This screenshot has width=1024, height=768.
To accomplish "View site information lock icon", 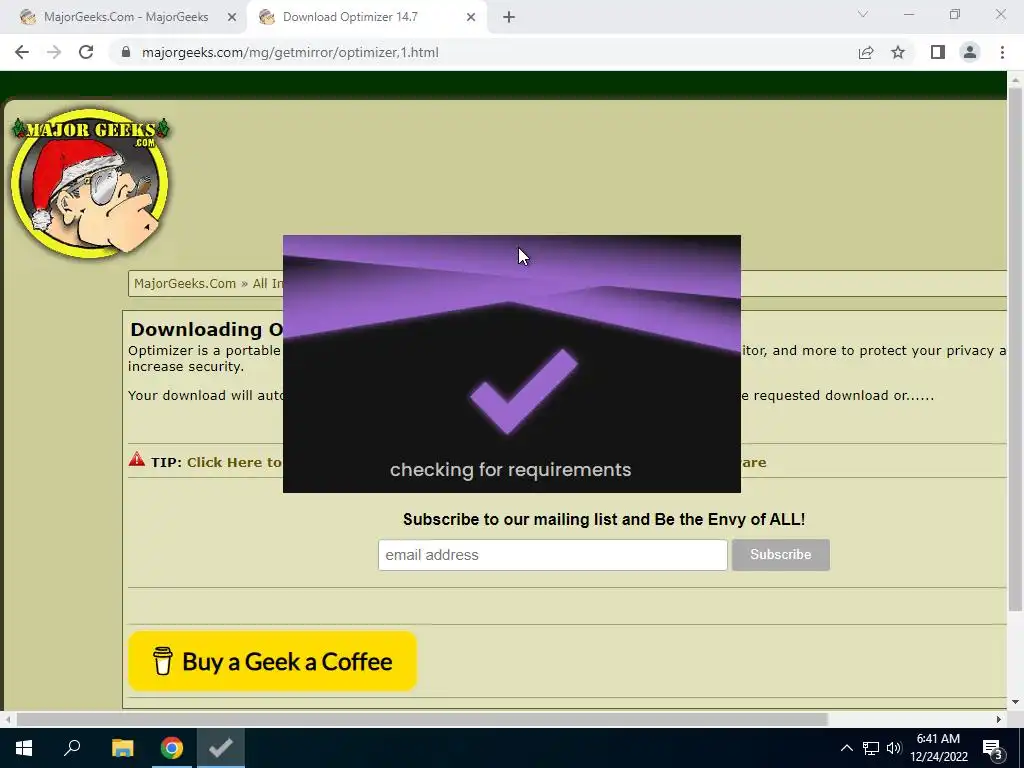I will [x=126, y=52].
